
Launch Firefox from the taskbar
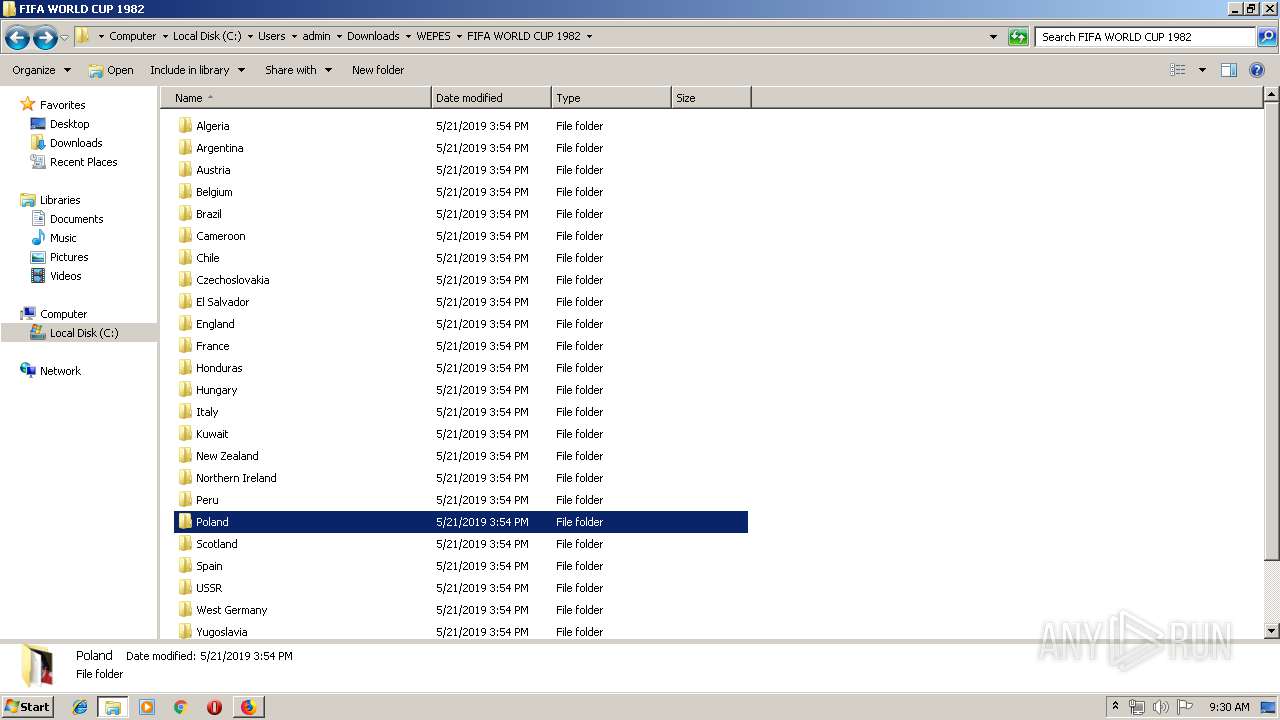248,707
